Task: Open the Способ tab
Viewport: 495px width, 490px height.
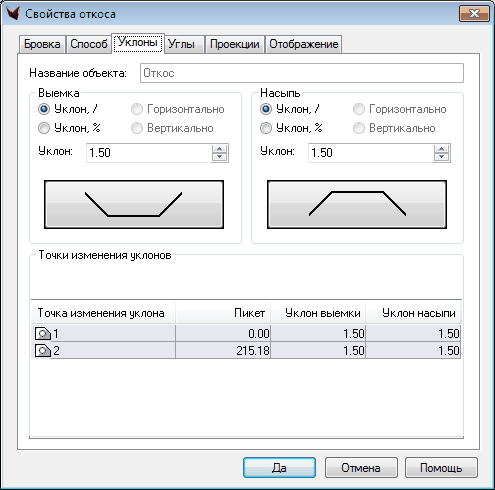Action: (x=89, y=44)
